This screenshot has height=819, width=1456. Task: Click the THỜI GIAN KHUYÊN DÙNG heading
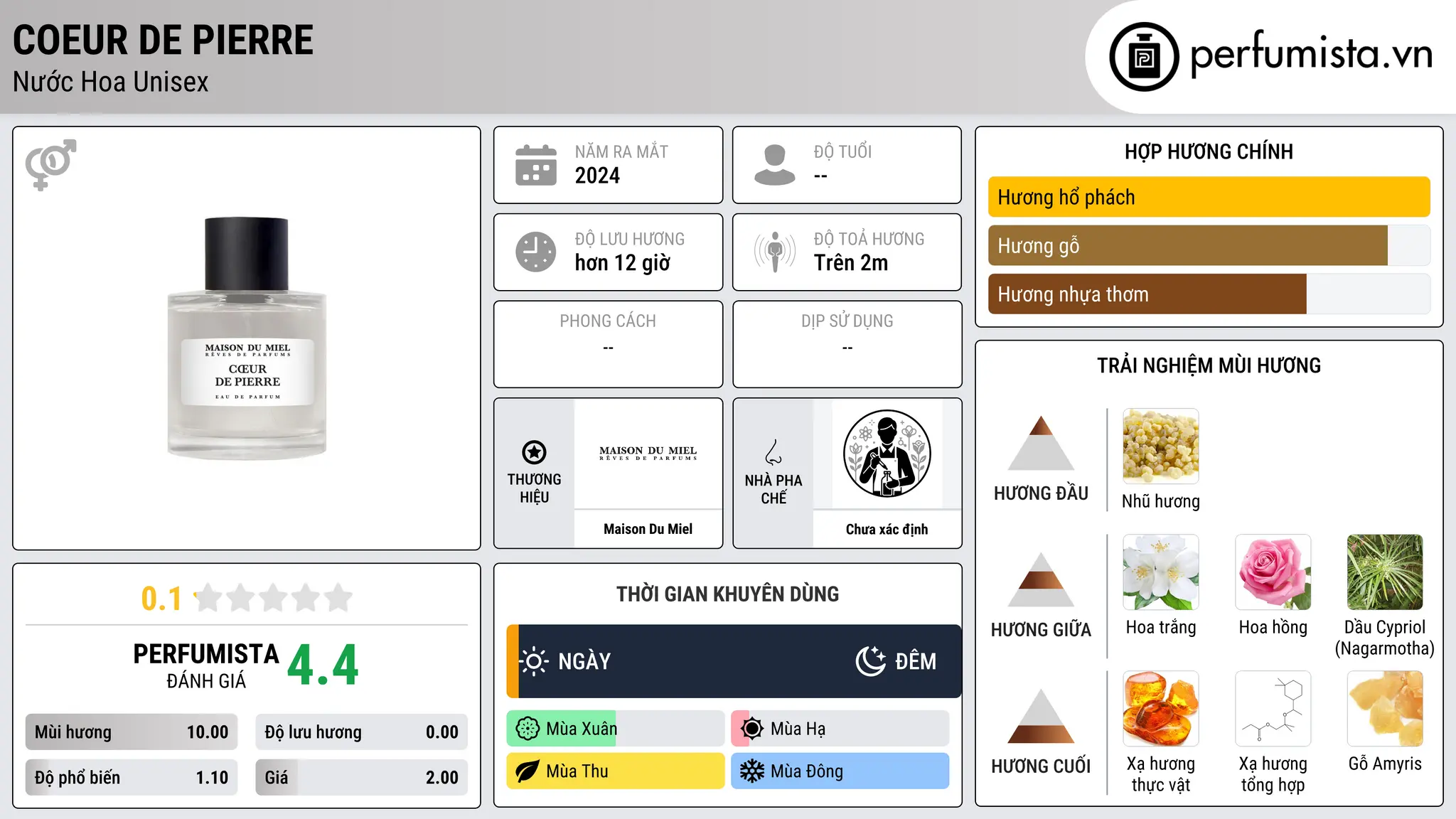(727, 594)
